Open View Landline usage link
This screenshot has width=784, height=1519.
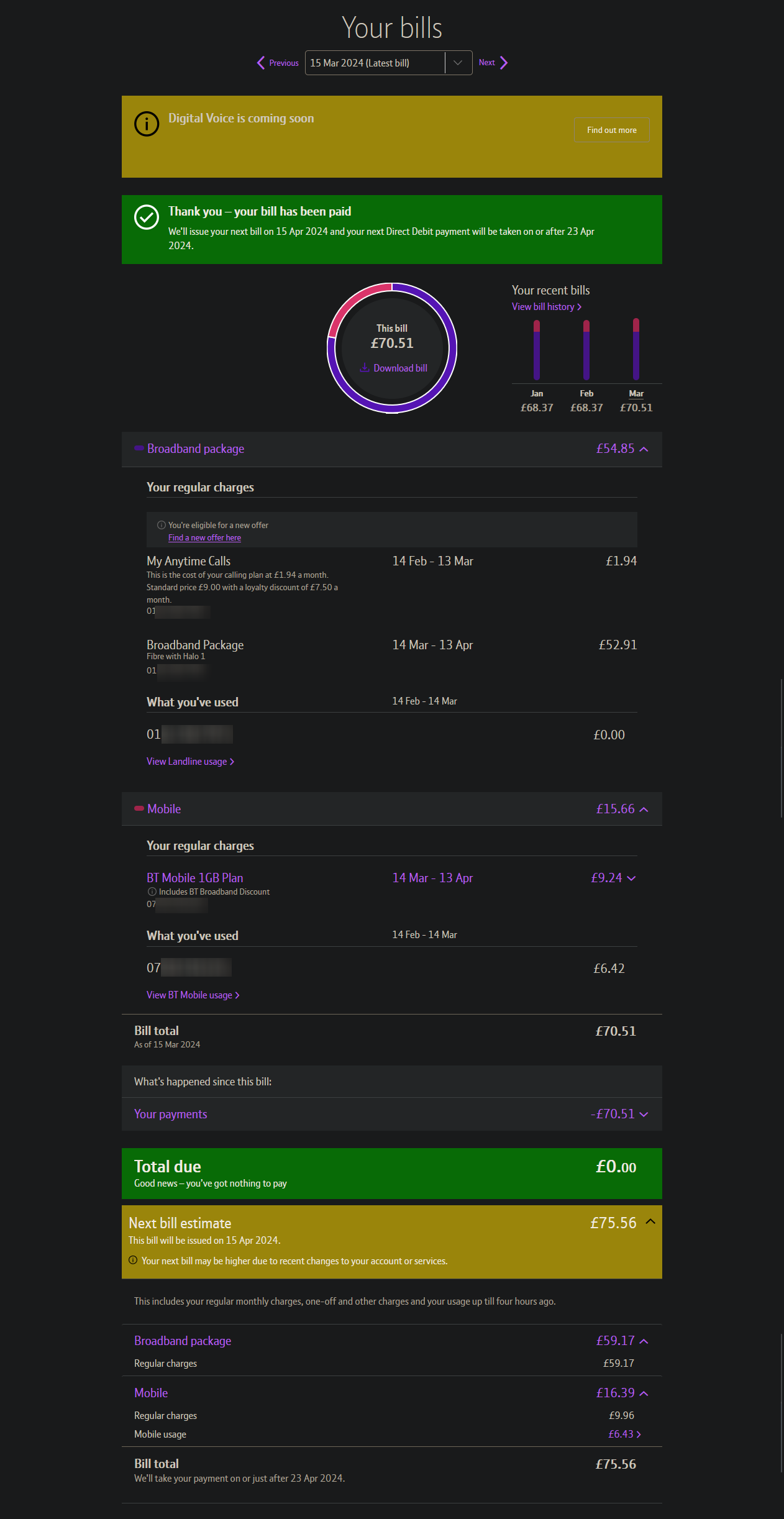pos(190,762)
